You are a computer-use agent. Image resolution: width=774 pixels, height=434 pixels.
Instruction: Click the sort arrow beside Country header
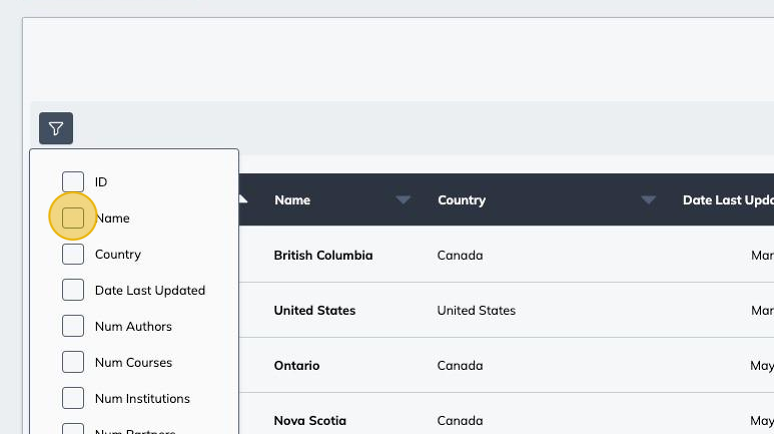click(648, 200)
